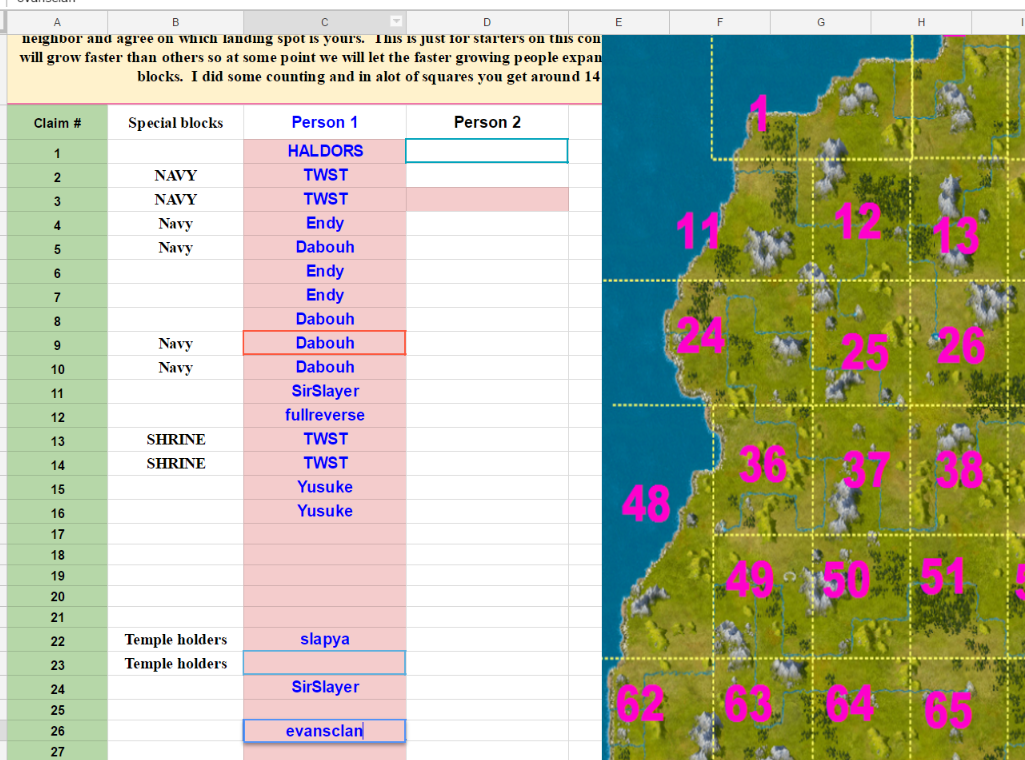Screen dimensions: 1025x760
Task: Click claim number 20 in column A
Action: coord(57,596)
